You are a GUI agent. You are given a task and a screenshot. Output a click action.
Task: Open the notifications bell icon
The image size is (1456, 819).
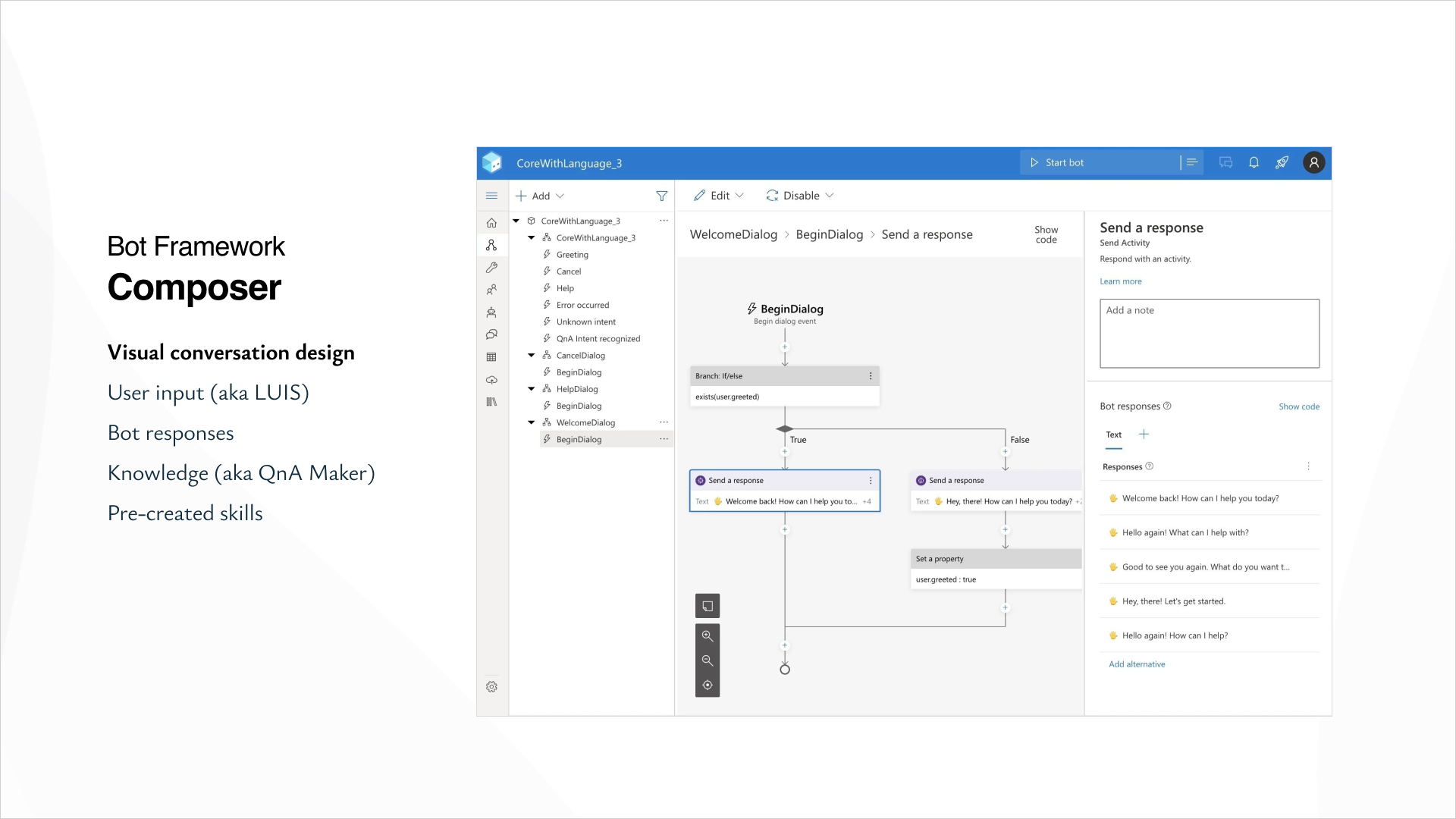pos(1254,162)
